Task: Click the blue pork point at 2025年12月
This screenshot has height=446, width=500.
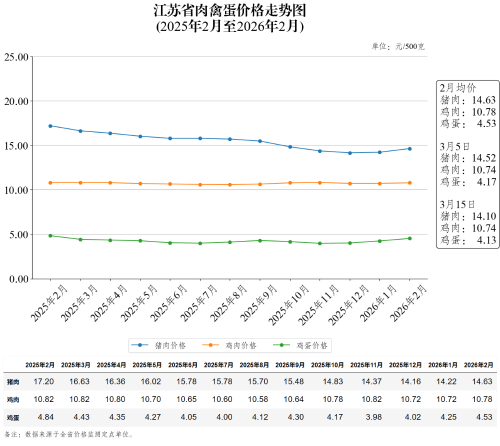Action: click(x=350, y=153)
